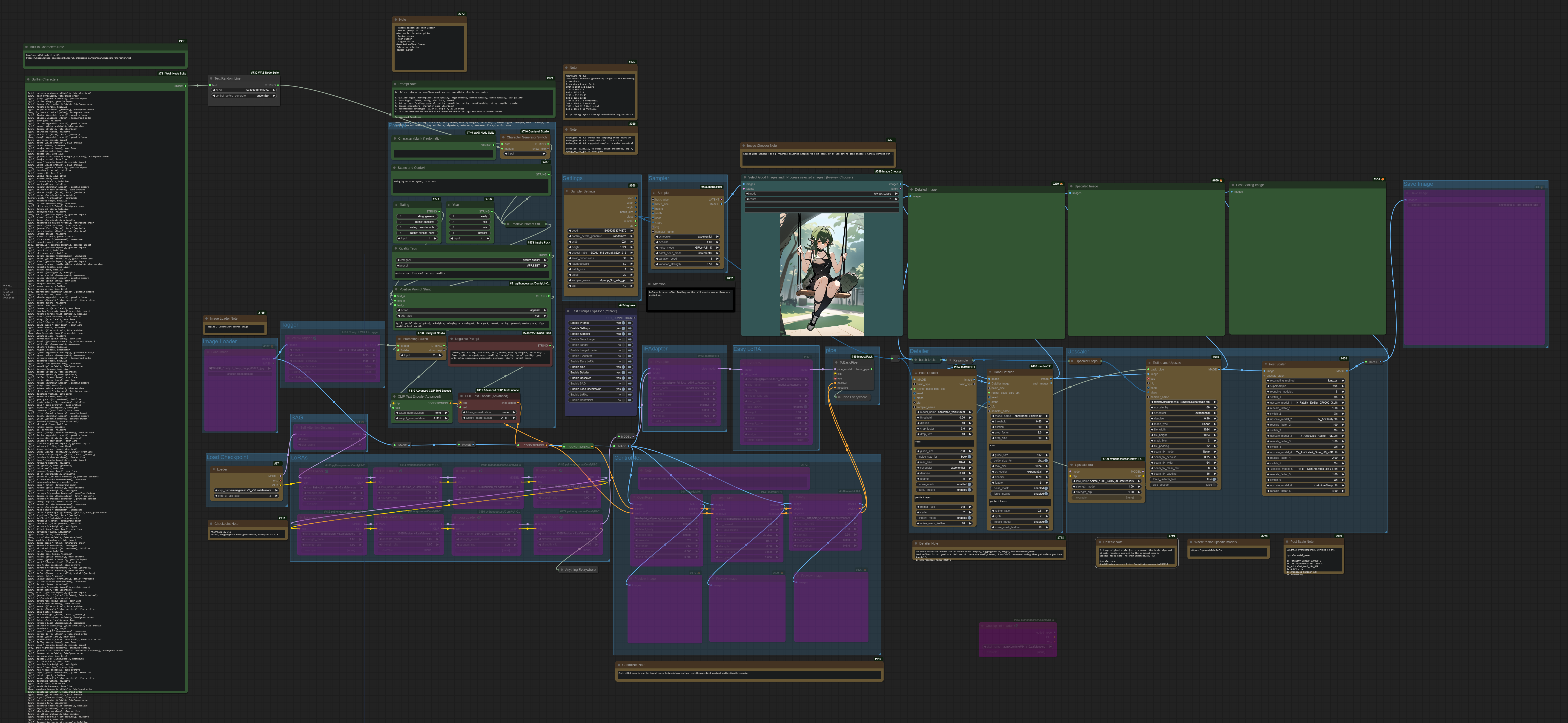Increase seed with right arrow in Sampler Settings
The height and width of the screenshot is (723, 1568).
[x=632, y=231]
